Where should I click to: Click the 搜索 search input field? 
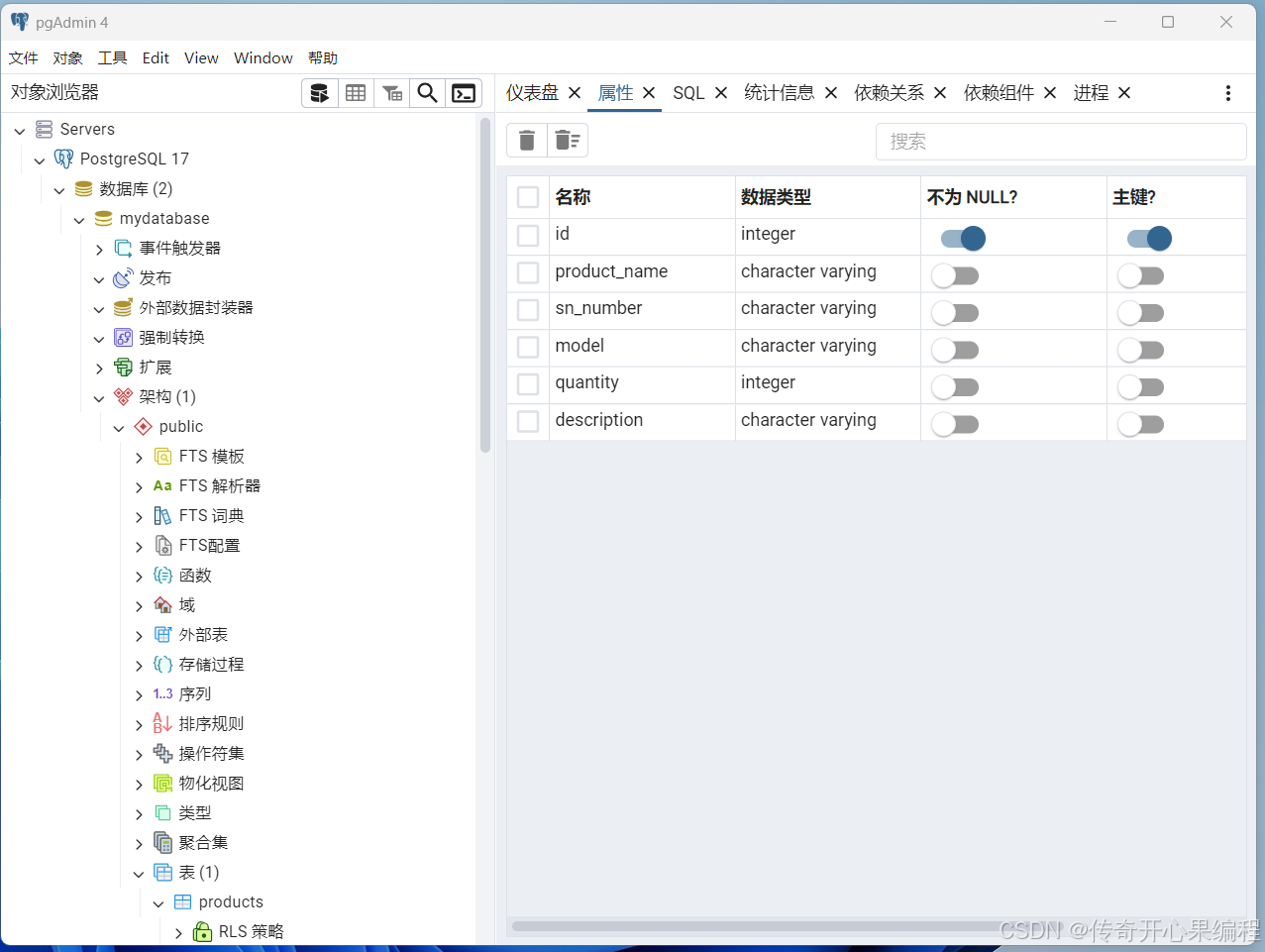pyautogui.click(x=1061, y=142)
